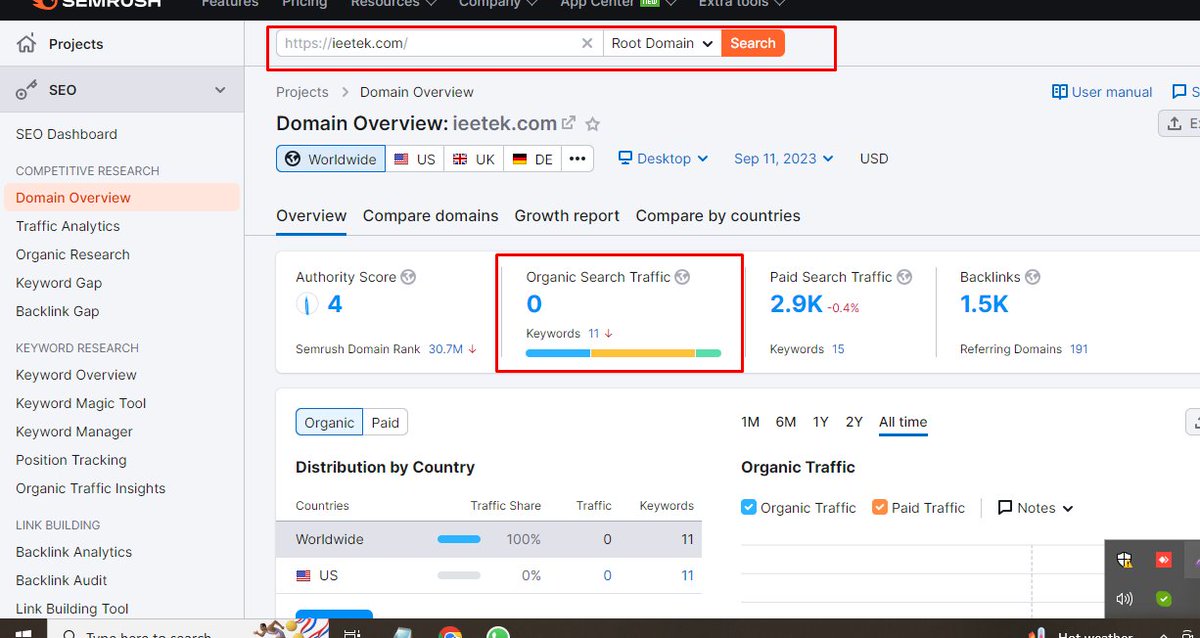The image size is (1200, 638).
Task: Switch to the UK database
Action: [474, 159]
